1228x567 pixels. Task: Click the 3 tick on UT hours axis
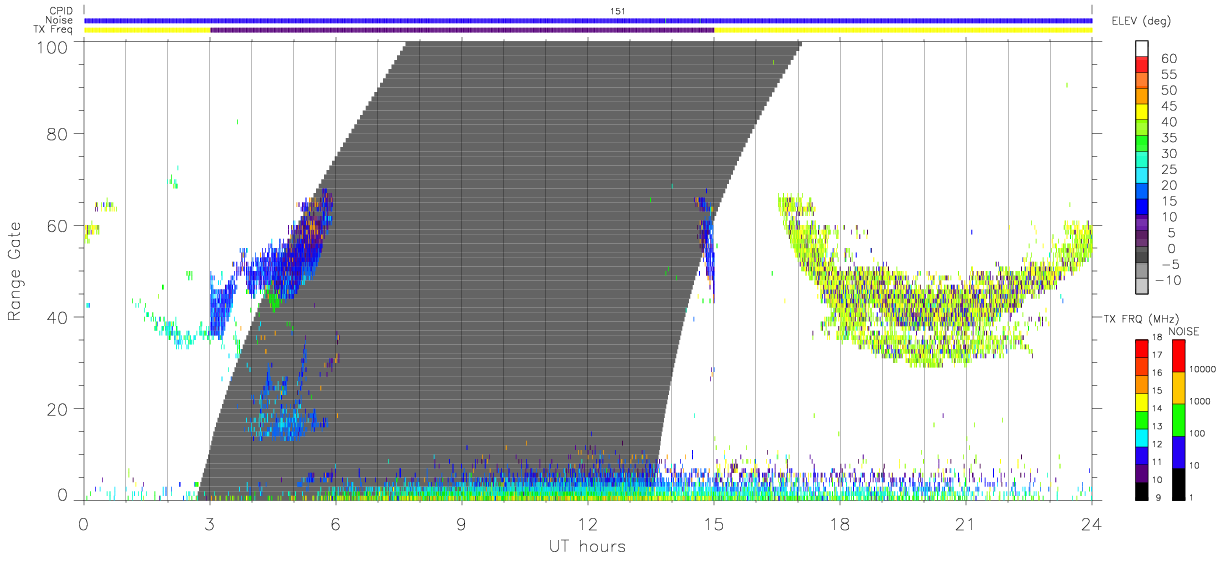[210, 522]
